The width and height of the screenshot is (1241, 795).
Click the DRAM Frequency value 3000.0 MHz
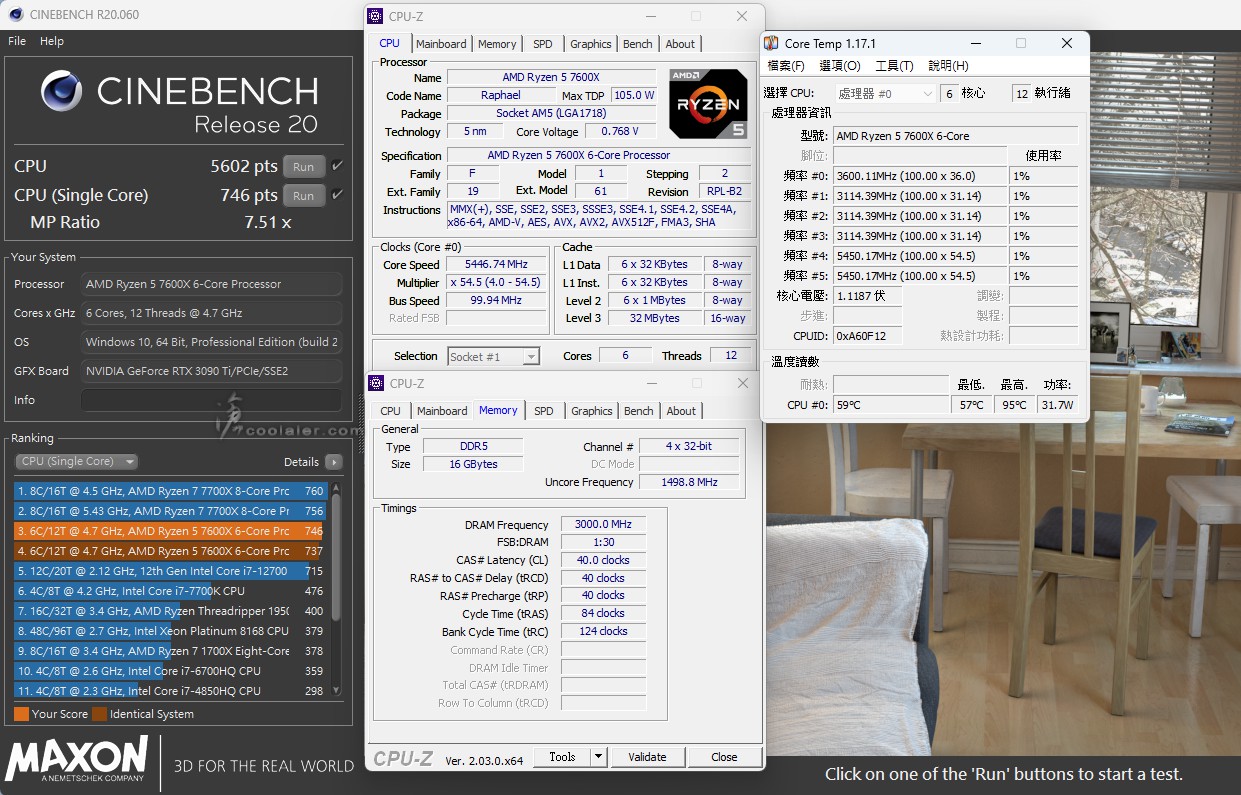[603, 525]
